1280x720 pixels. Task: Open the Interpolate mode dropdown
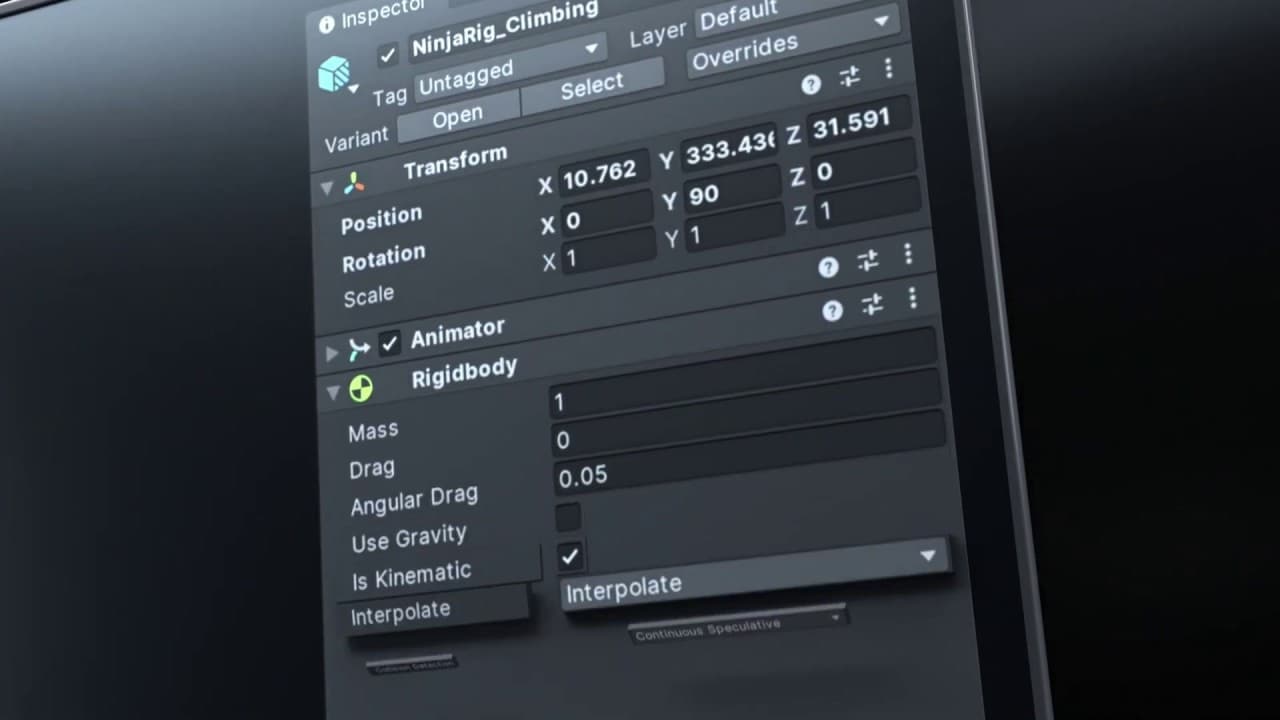pos(755,573)
